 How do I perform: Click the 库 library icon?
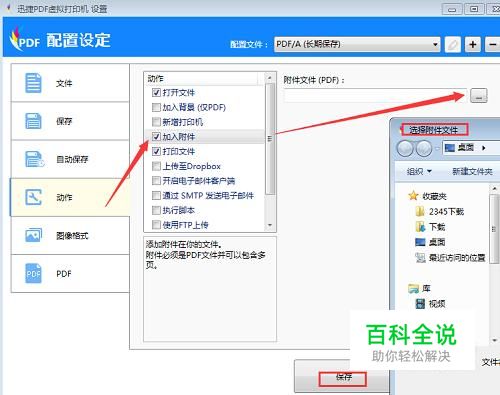pos(414,288)
